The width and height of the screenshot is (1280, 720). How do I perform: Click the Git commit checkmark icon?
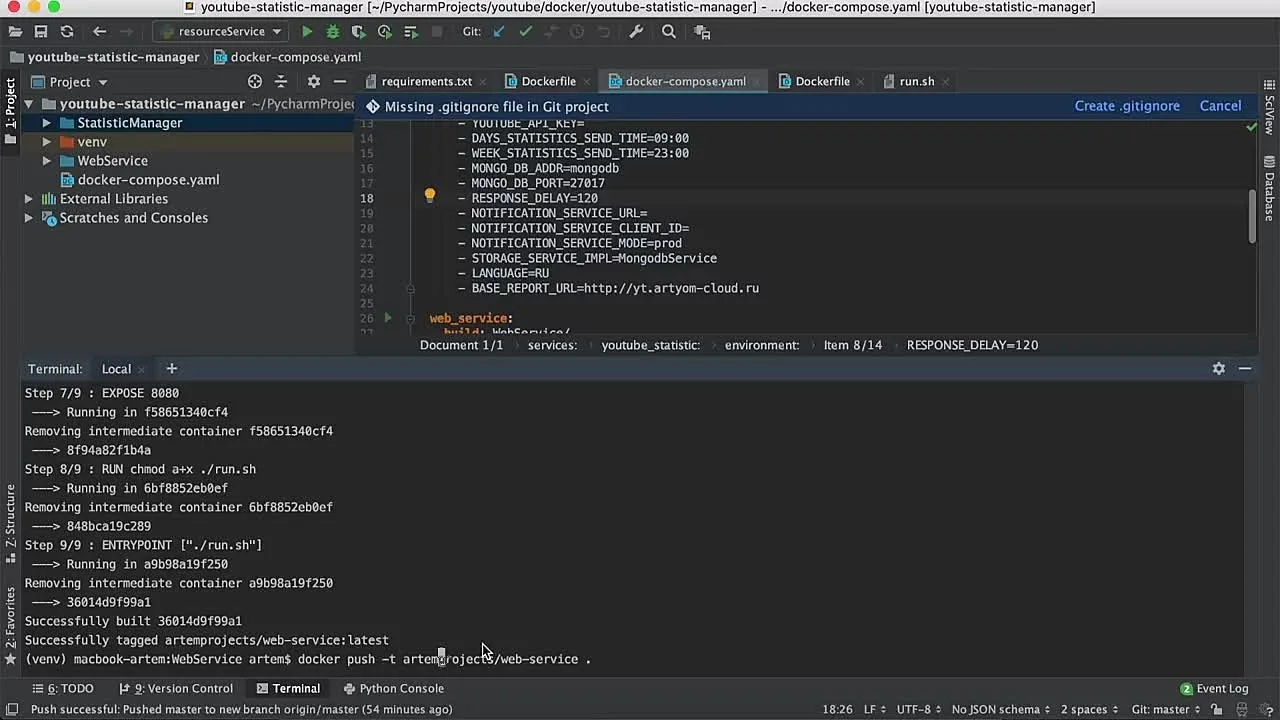[525, 32]
